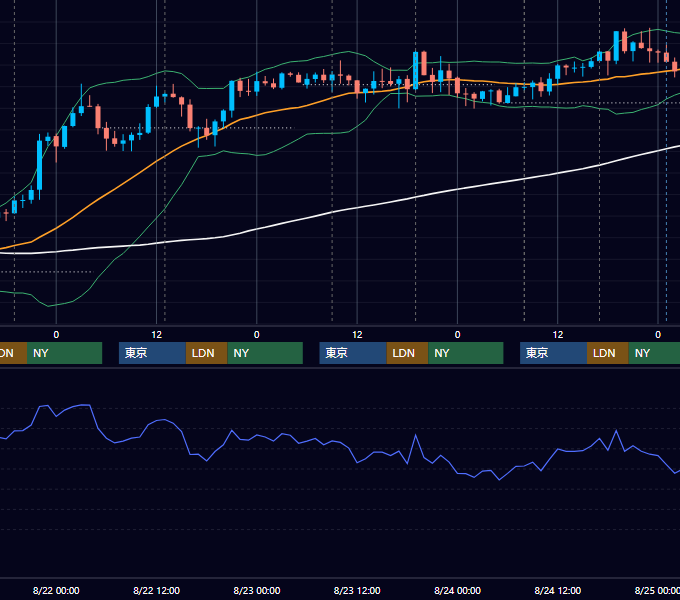Click the LDN session block on 8/22

click(x=206, y=353)
